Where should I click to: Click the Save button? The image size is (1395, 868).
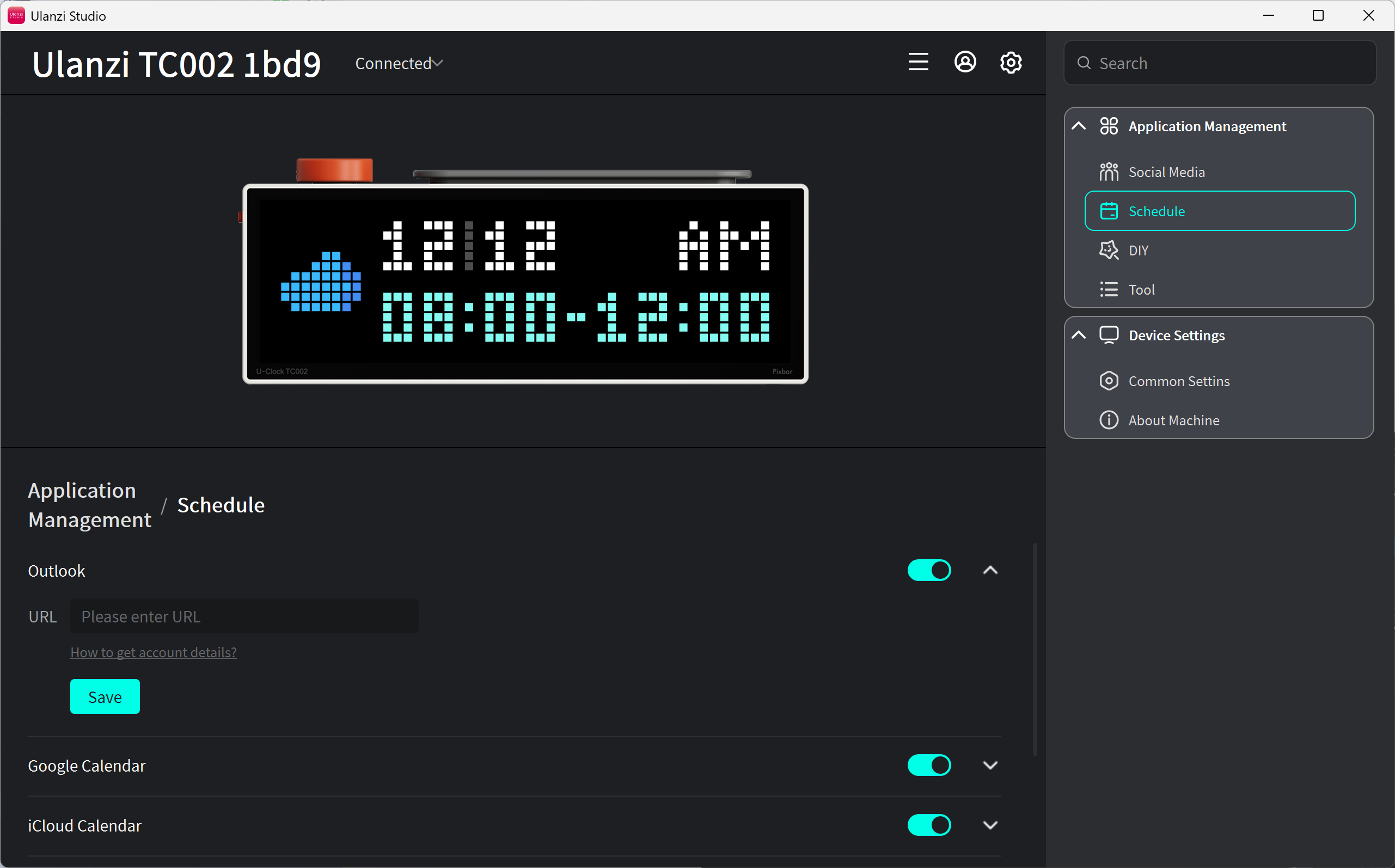pos(105,697)
